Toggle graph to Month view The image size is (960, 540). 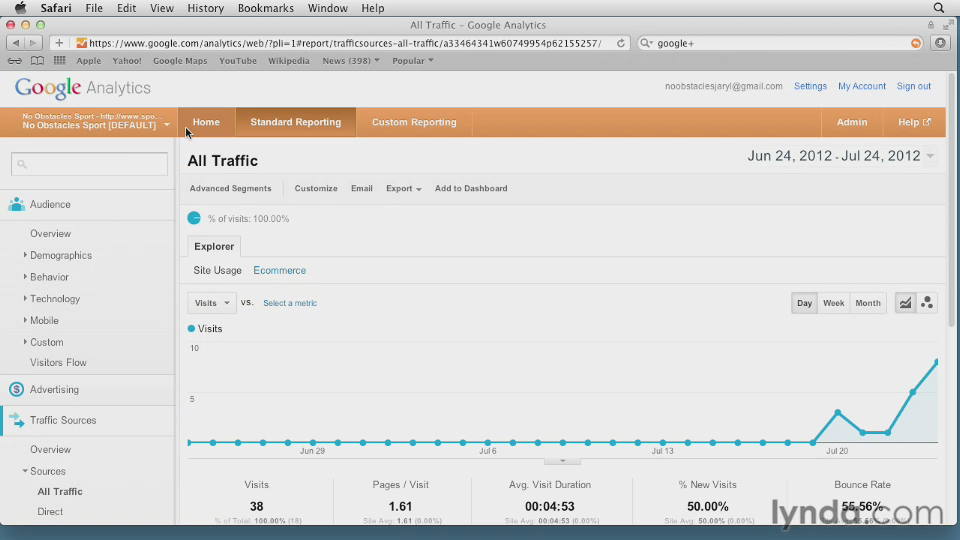(x=868, y=303)
